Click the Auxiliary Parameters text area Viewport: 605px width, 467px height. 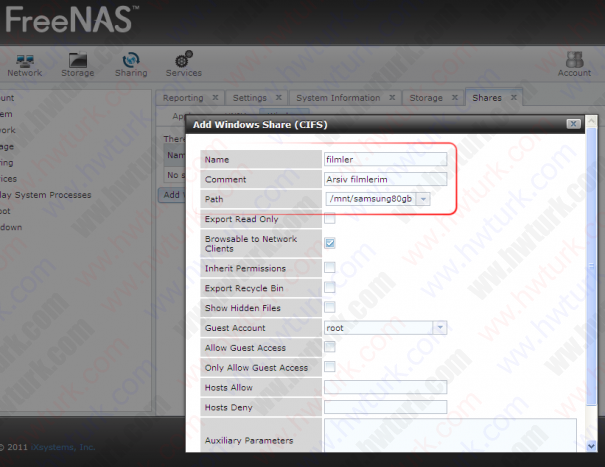pyautogui.click(x=450, y=435)
